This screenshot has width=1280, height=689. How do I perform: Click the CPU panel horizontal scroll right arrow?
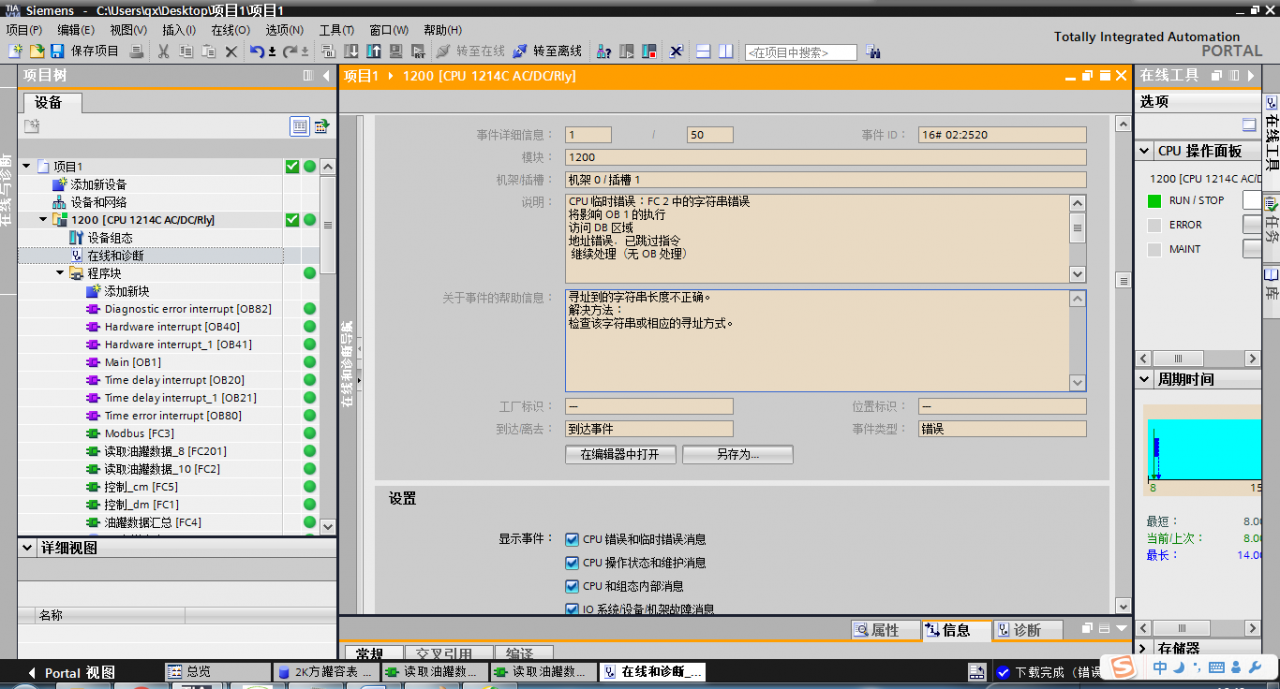coord(1252,358)
